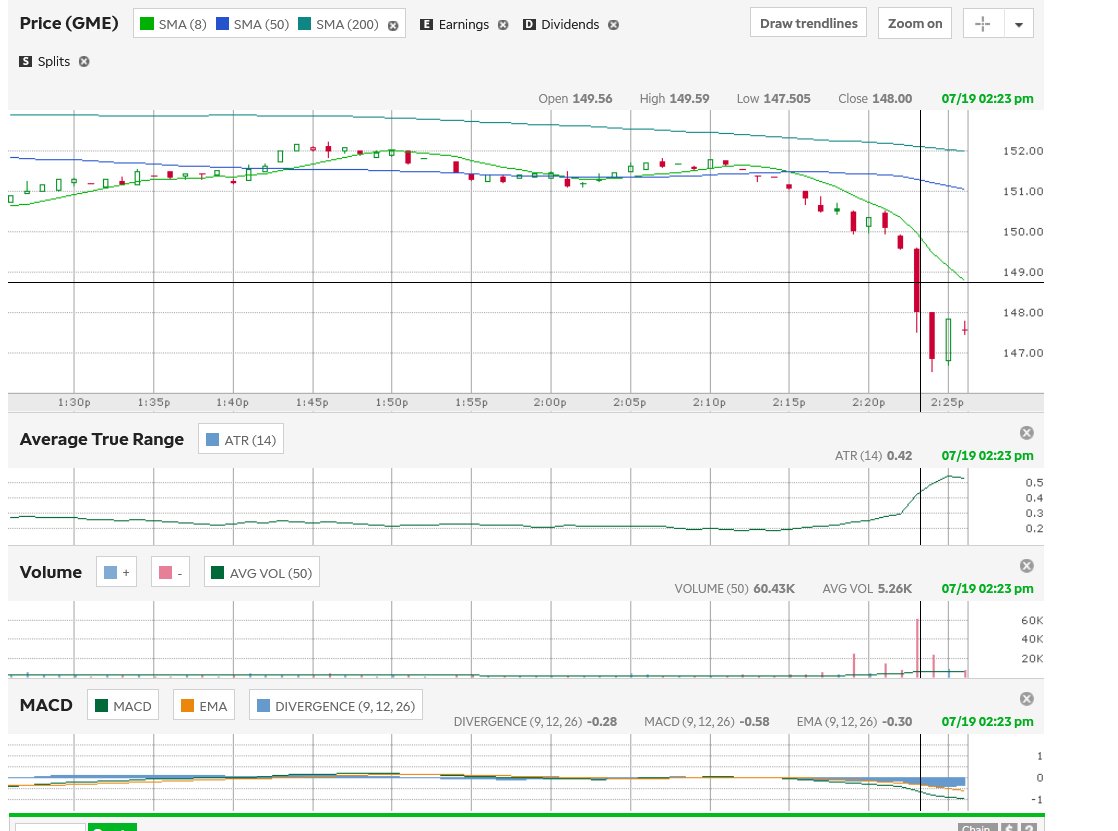Click the Earnings 'E' event icon
Viewport: 1118px width, 831px height.
pyautogui.click(x=426, y=24)
